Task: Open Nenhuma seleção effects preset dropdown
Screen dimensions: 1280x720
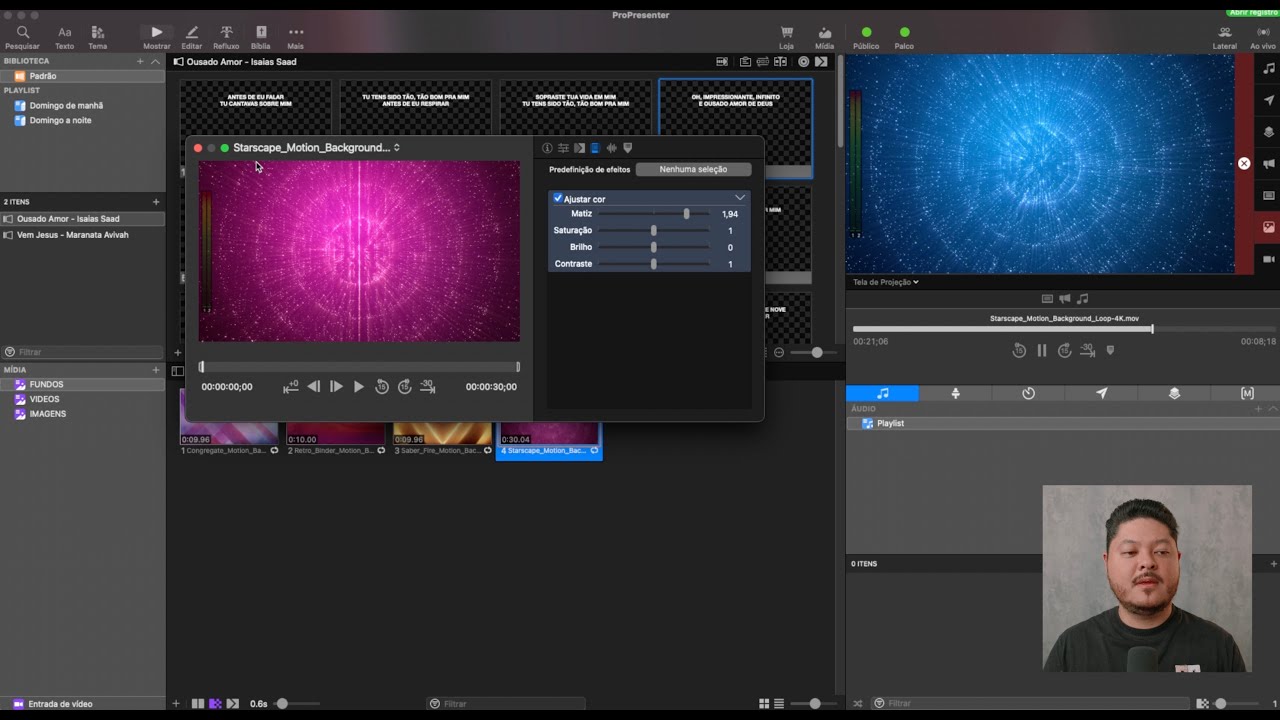Action: [x=693, y=169]
